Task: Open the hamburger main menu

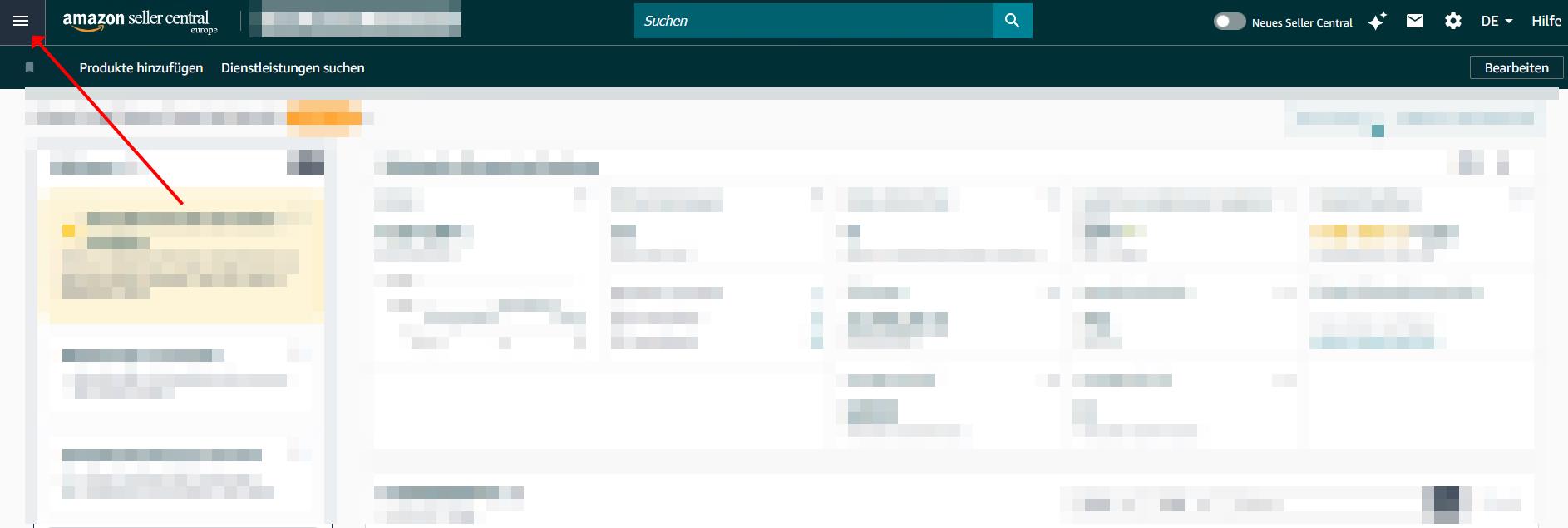Action: pos(21,22)
